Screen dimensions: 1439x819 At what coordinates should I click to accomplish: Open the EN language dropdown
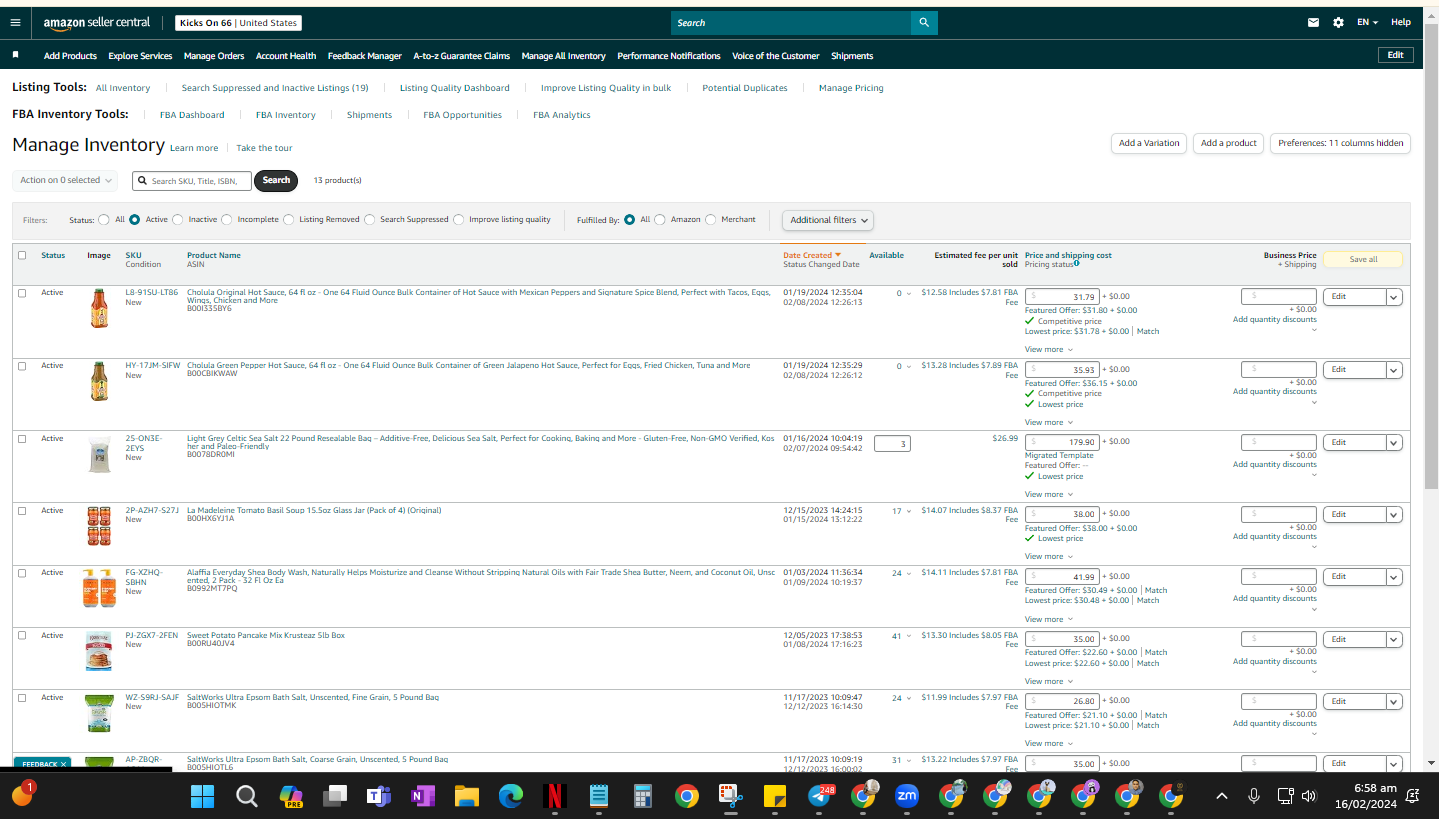(1367, 22)
